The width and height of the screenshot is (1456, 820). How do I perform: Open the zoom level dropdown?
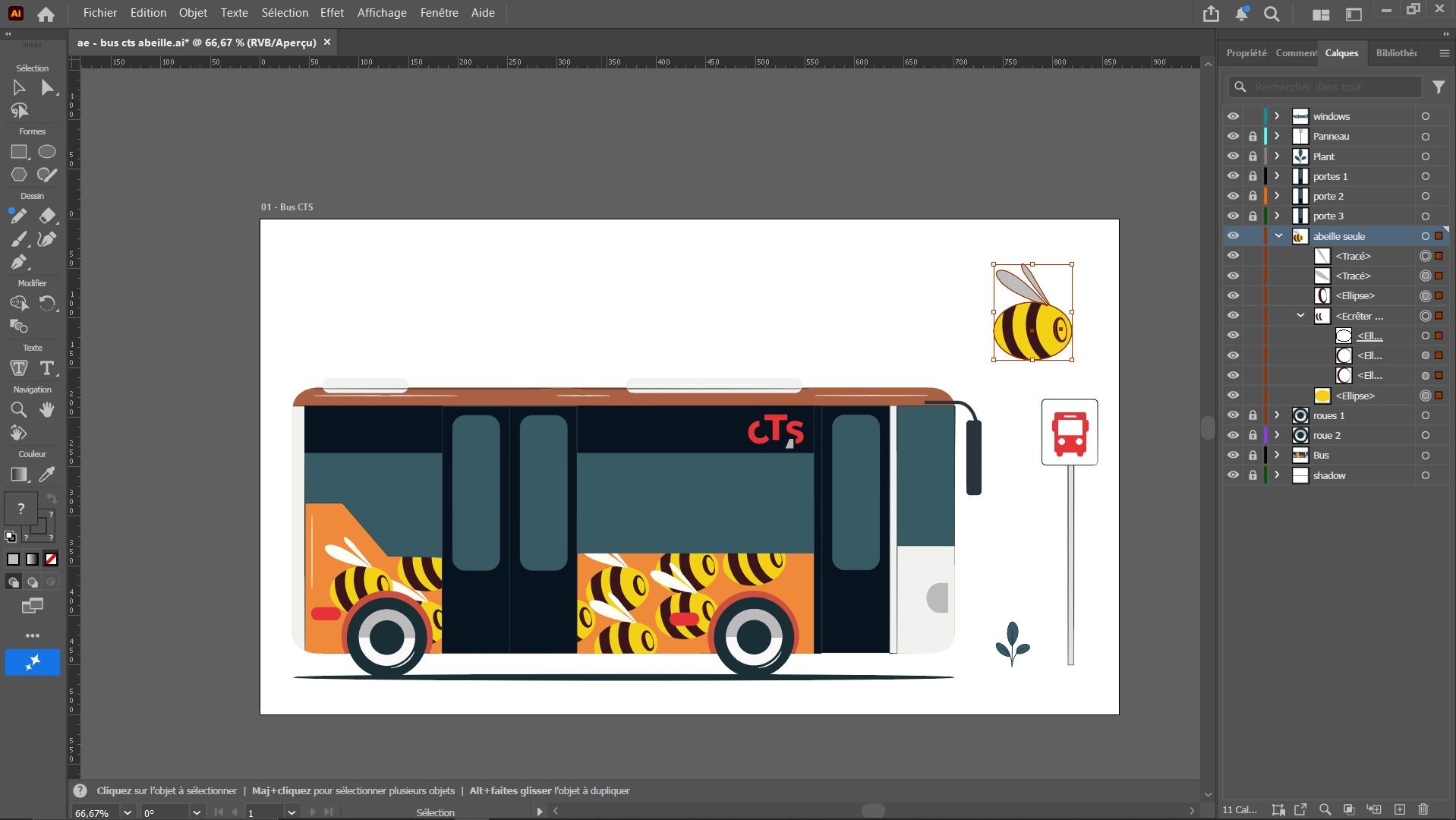[128, 812]
